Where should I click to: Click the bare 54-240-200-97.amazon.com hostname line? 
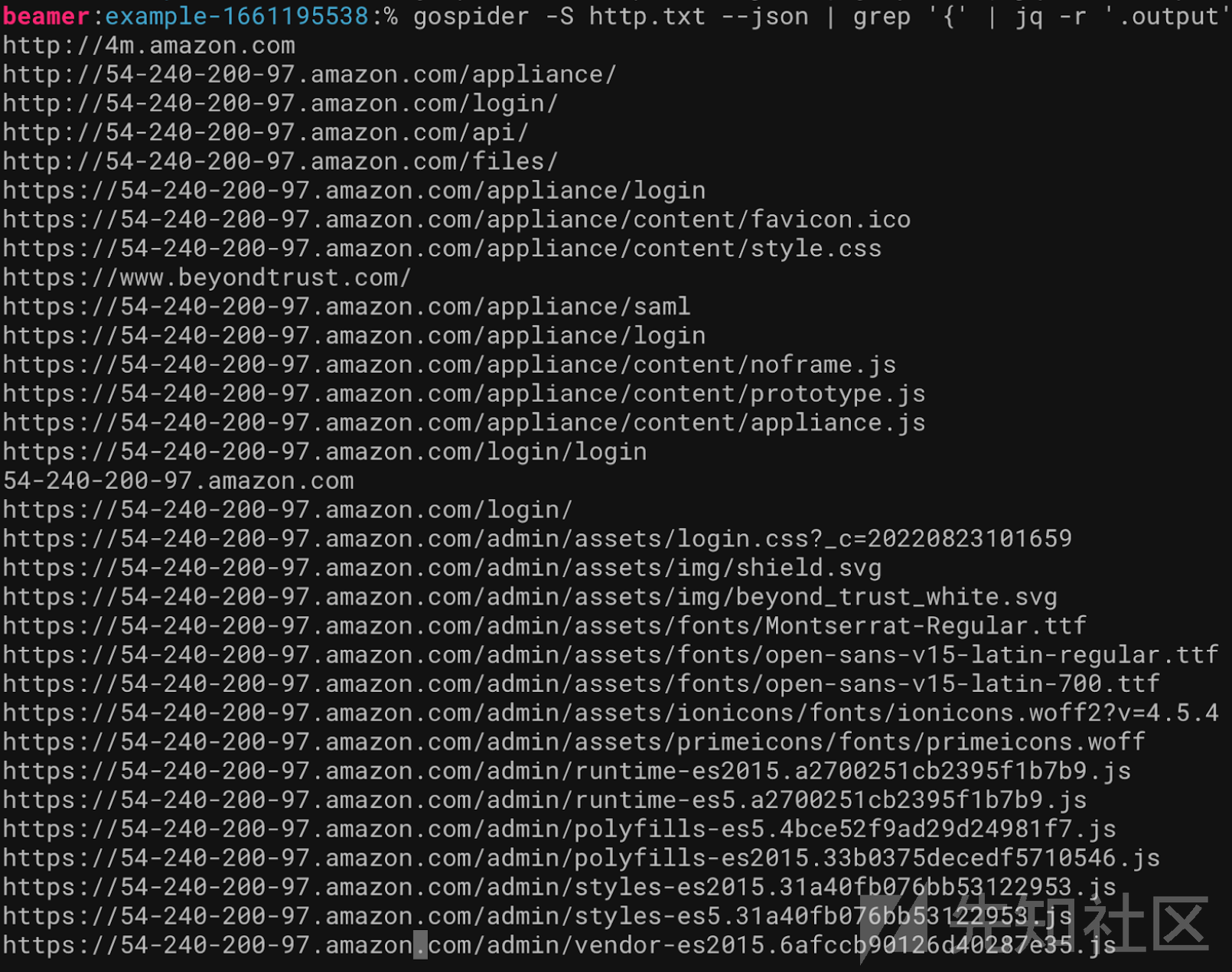tap(178, 481)
